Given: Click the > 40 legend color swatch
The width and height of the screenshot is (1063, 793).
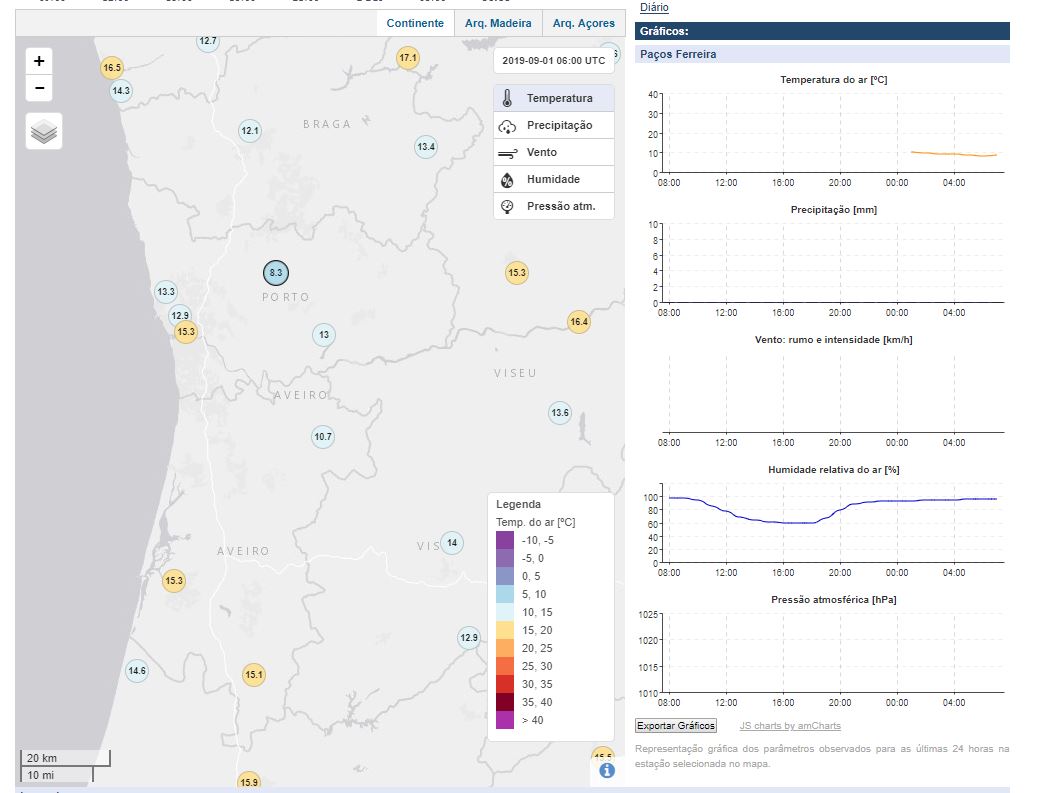Looking at the screenshot, I should coord(505,720).
